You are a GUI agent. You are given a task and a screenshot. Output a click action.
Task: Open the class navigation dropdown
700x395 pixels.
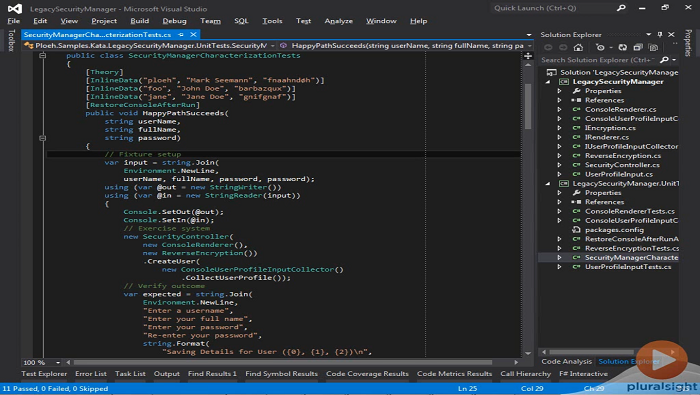(x=272, y=46)
